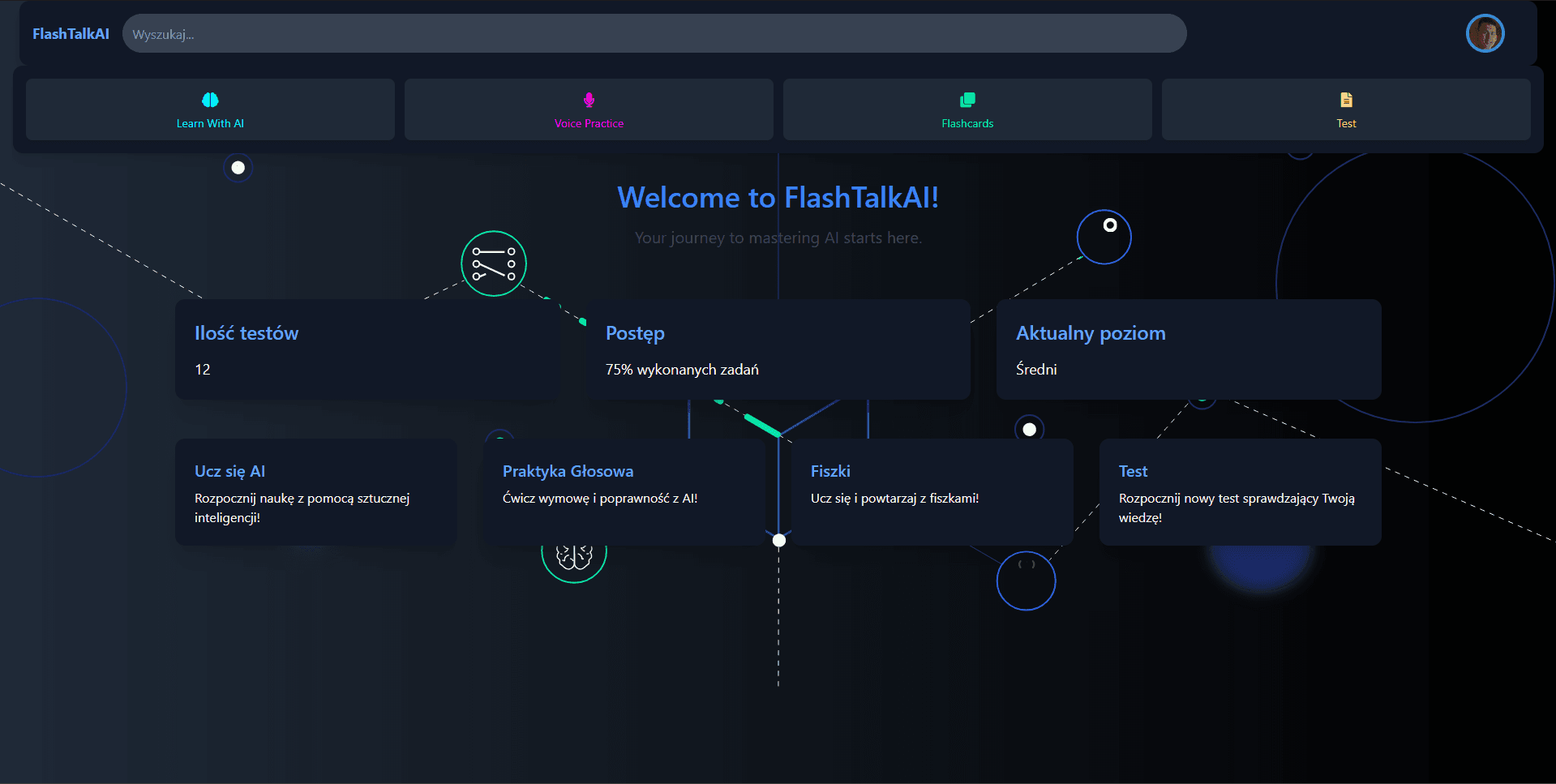The image size is (1556, 784).
Task: Click the FlashTalkAI logo
Action: [x=71, y=33]
